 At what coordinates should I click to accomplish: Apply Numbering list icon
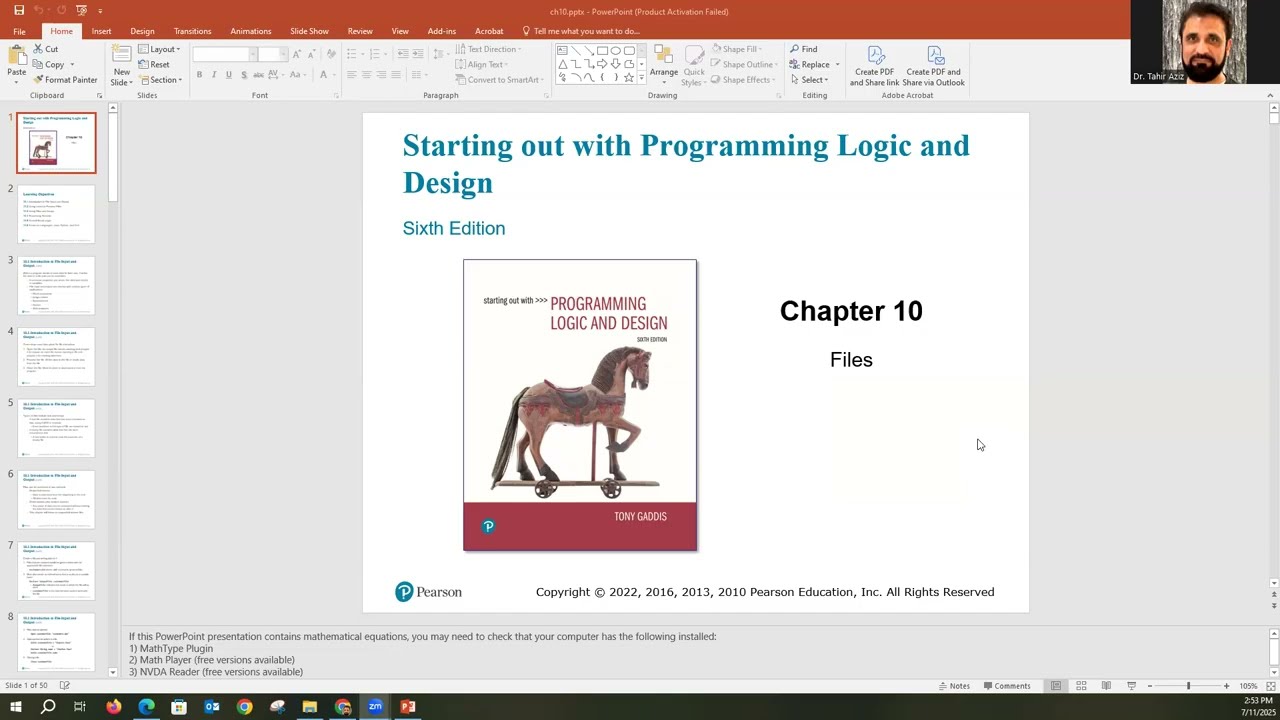(x=377, y=54)
